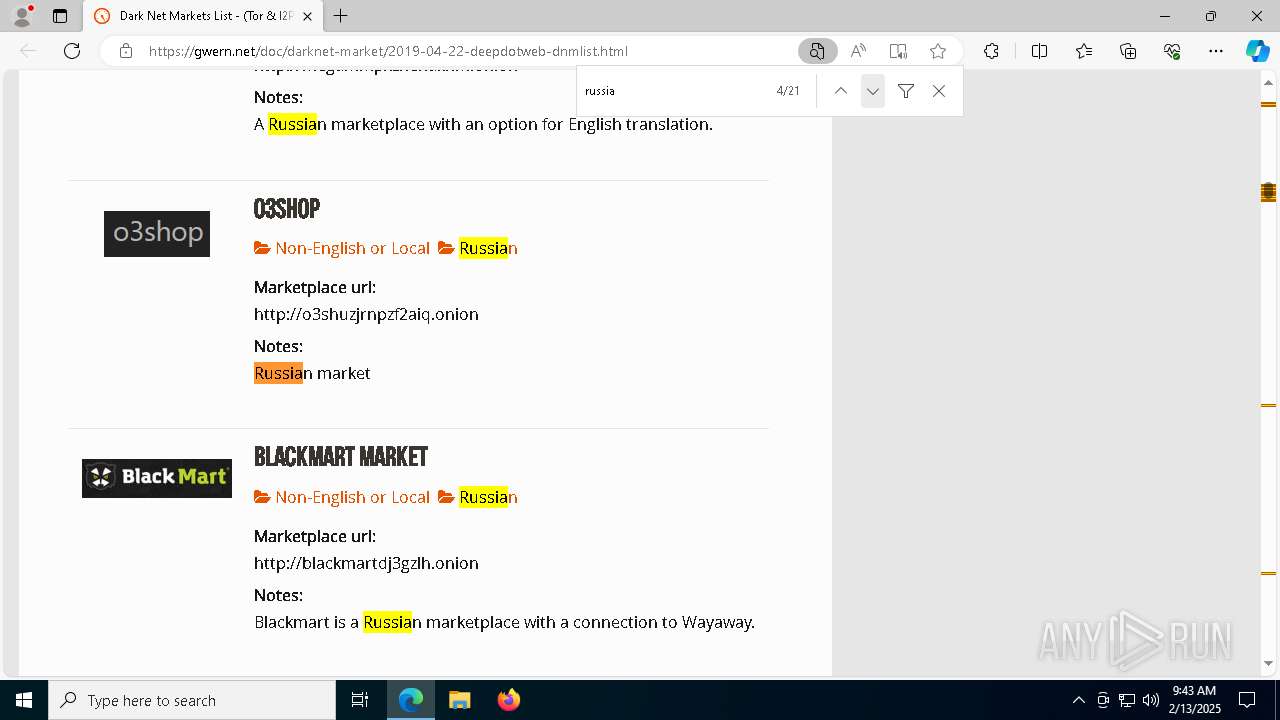
Task: Start Read aloud
Action: point(858,51)
